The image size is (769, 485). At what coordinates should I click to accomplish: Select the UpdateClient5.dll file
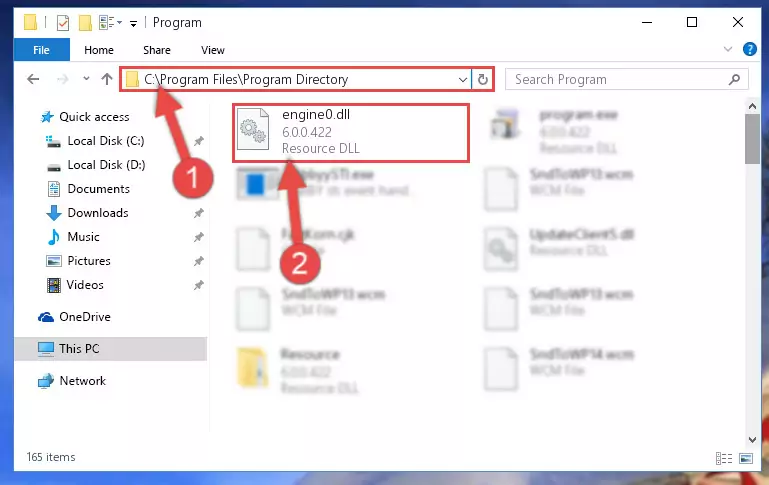(559, 249)
